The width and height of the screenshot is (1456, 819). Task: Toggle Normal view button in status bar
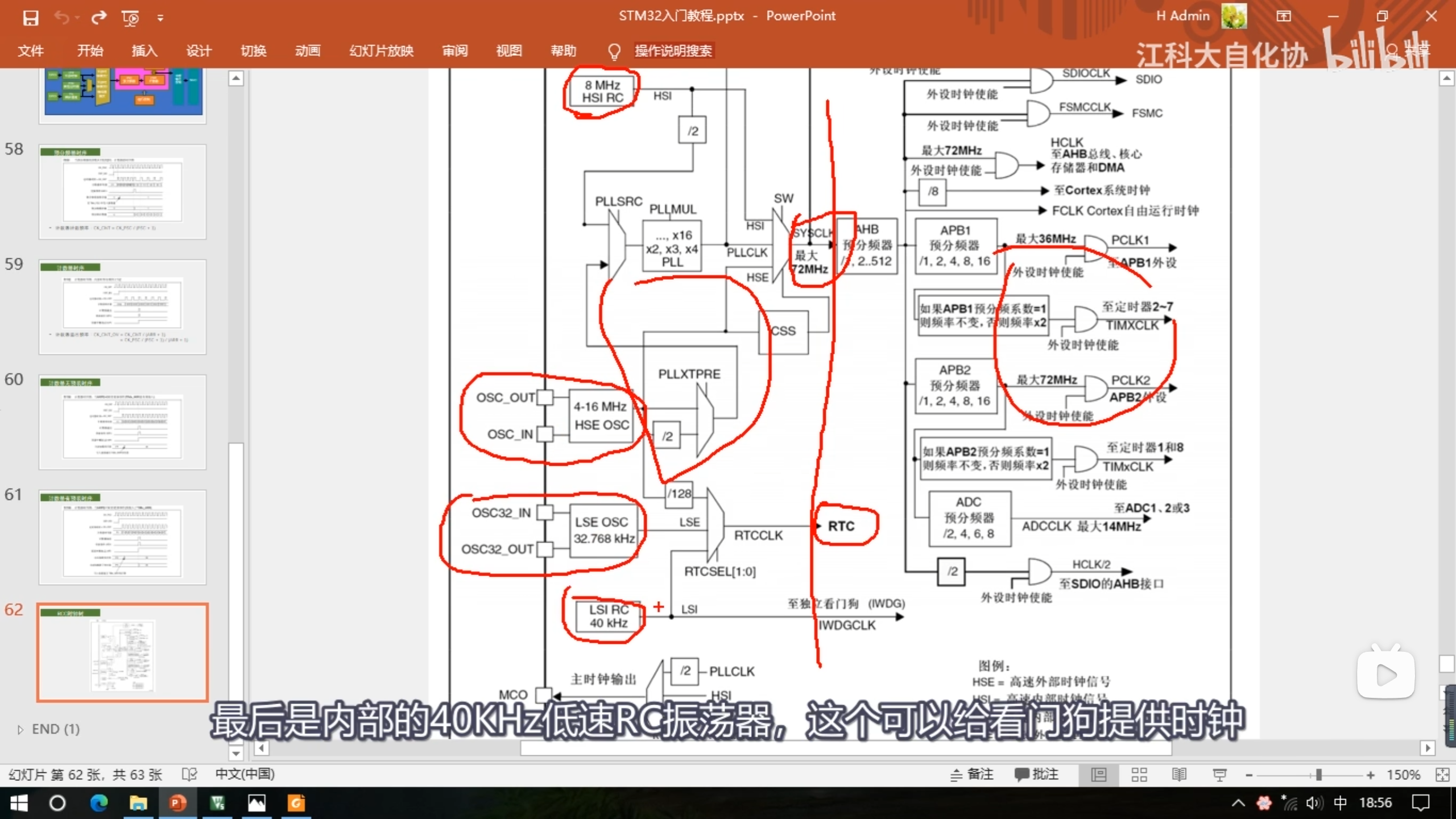[x=1099, y=775]
